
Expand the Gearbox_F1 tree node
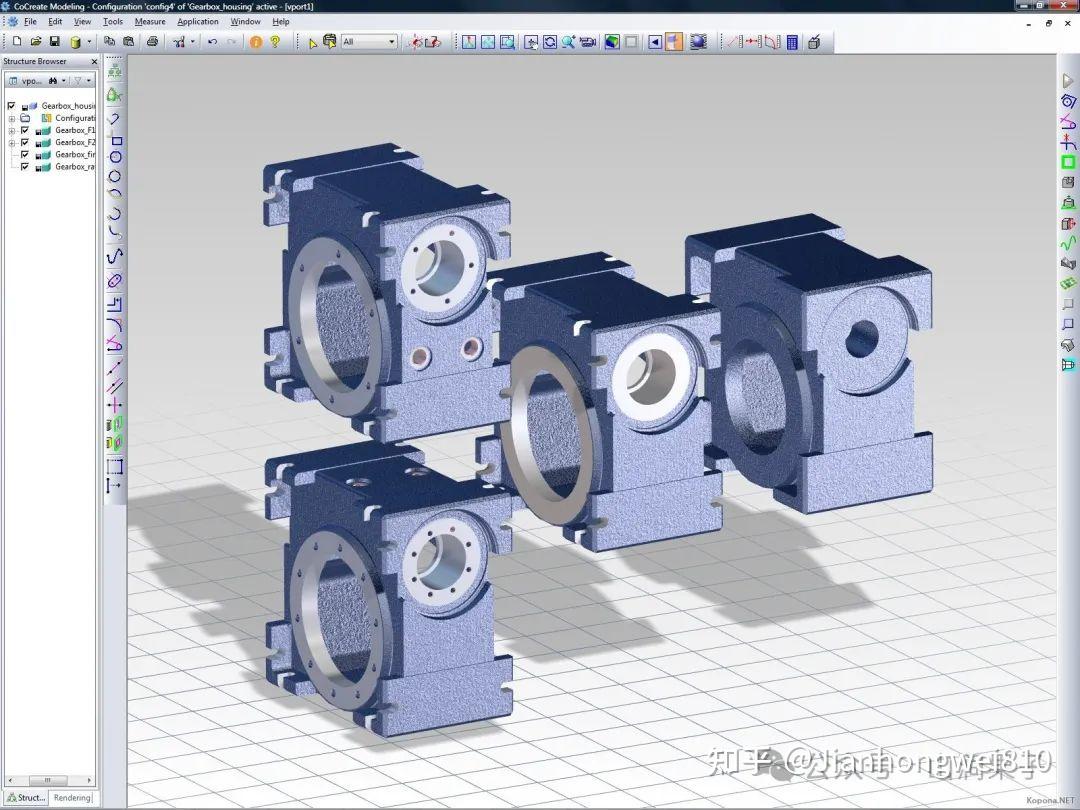click(11, 130)
